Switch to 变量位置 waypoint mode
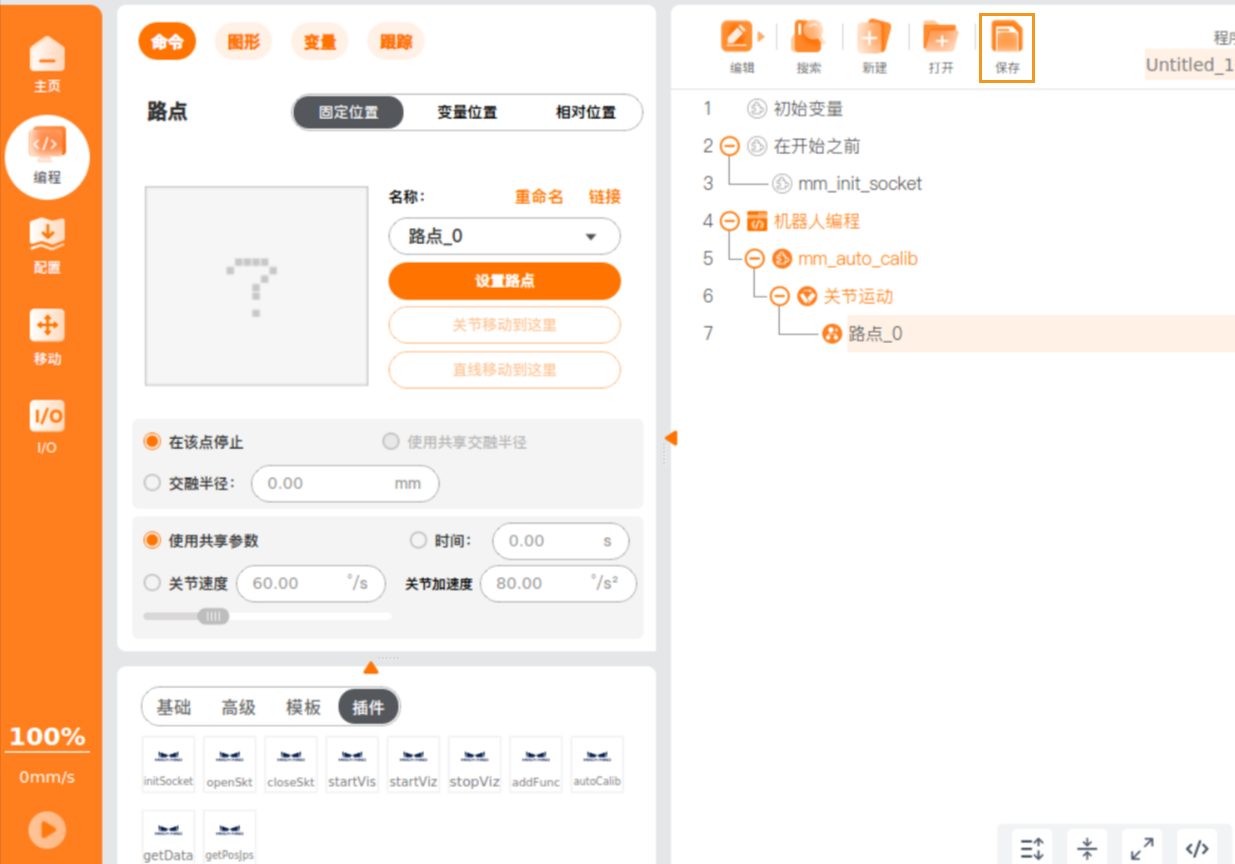 tap(467, 112)
